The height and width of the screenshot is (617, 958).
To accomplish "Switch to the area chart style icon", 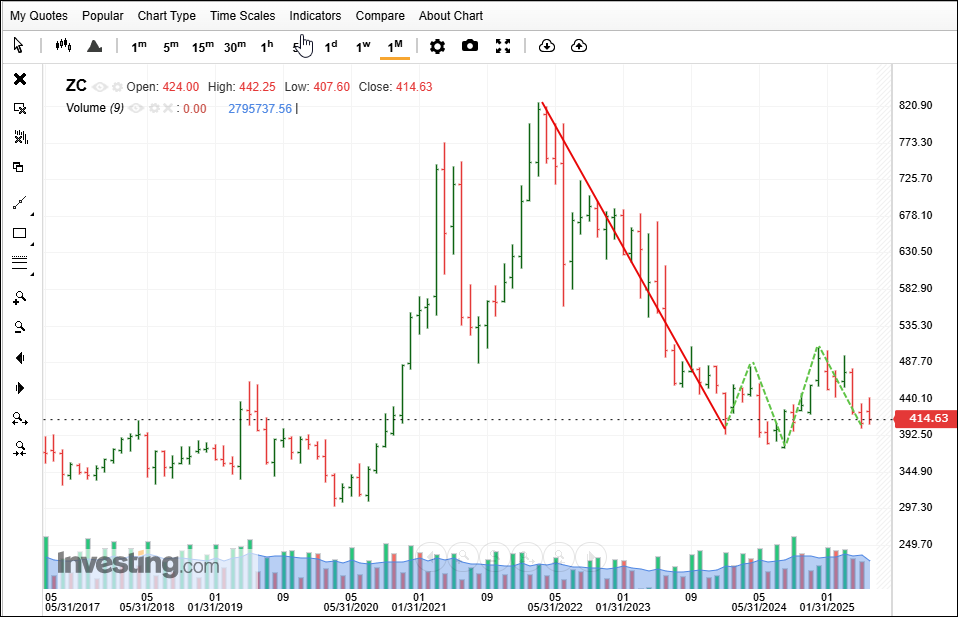I will [x=94, y=46].
